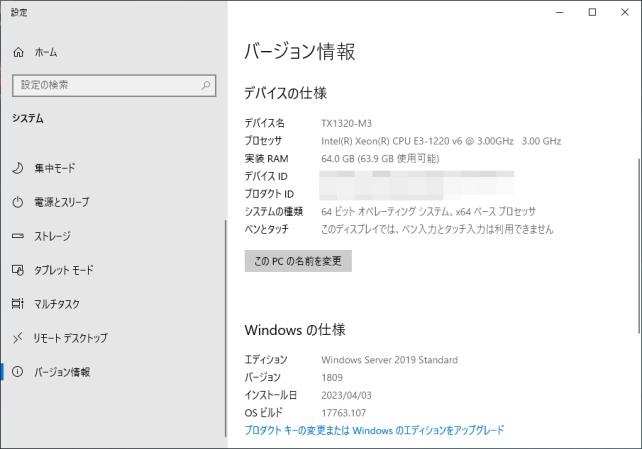Click the バージョン情報 info icon
The width and height of the screenshot is (642, 449).
18,372
